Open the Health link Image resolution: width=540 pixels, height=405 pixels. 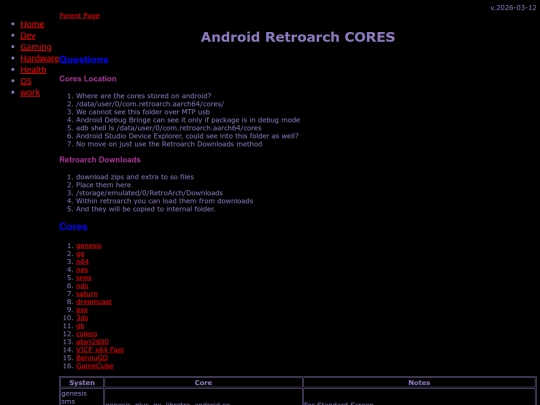[x=33, y=70]
